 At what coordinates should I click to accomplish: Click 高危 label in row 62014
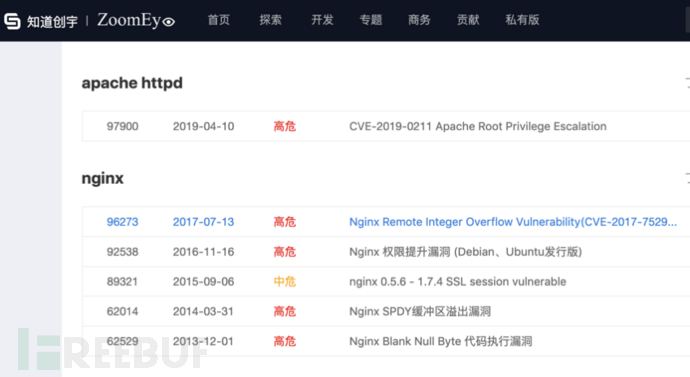285,311
